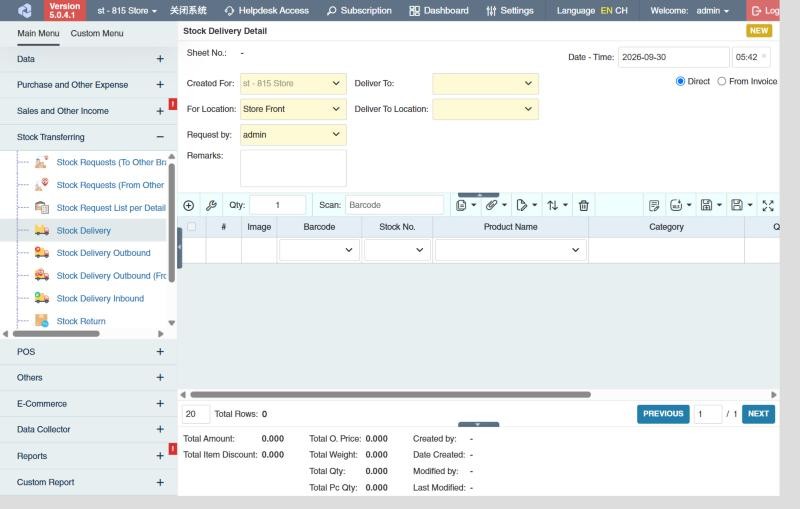Open Subscription in top bar
The height and width of the screenshot is (509, 800).
(x=359, y=11)
